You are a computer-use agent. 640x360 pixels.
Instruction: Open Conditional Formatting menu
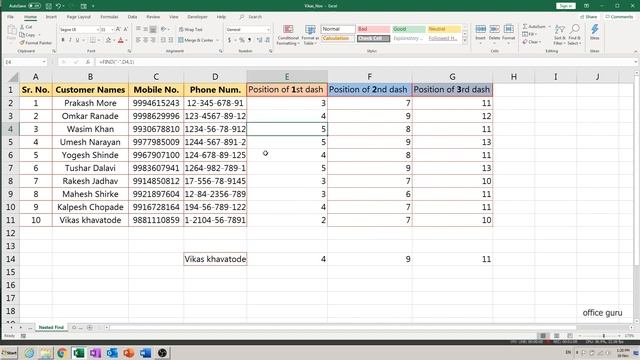pyautogui.click(x=288, y=35)
